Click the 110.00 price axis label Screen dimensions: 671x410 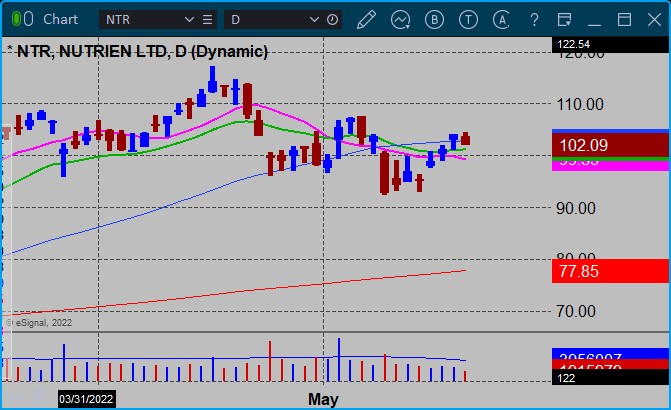coord(580,104)
